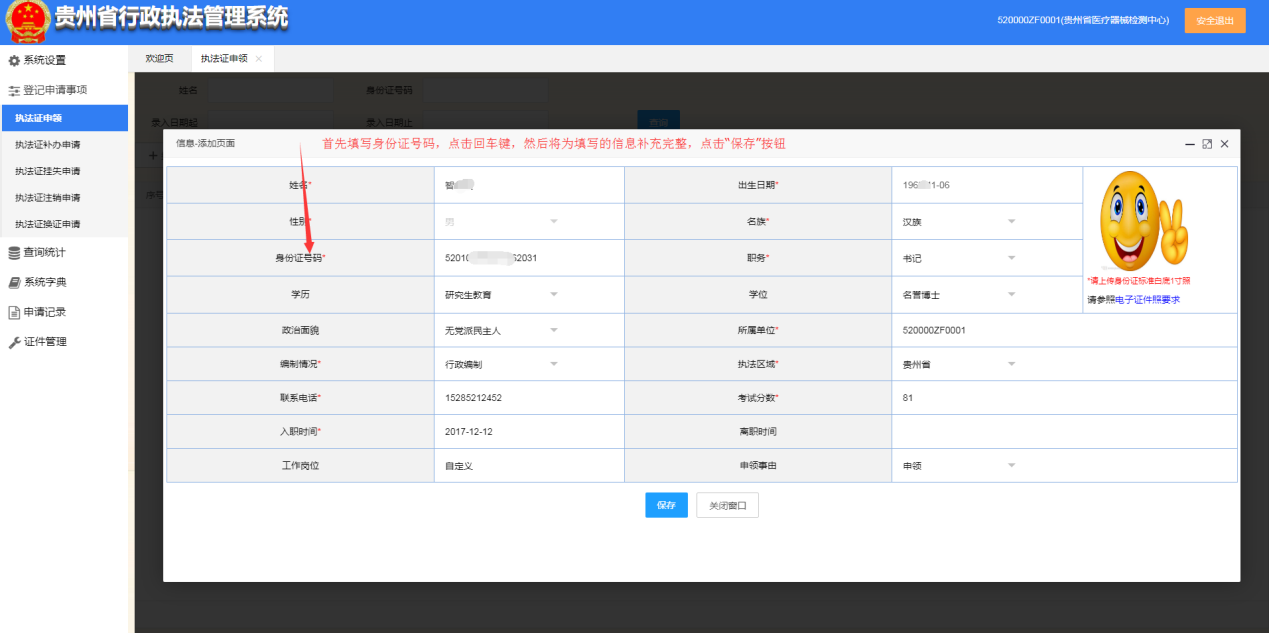Click the 登记申请事项 sliders icon
1269x633 pixels.
pos(14,90)
